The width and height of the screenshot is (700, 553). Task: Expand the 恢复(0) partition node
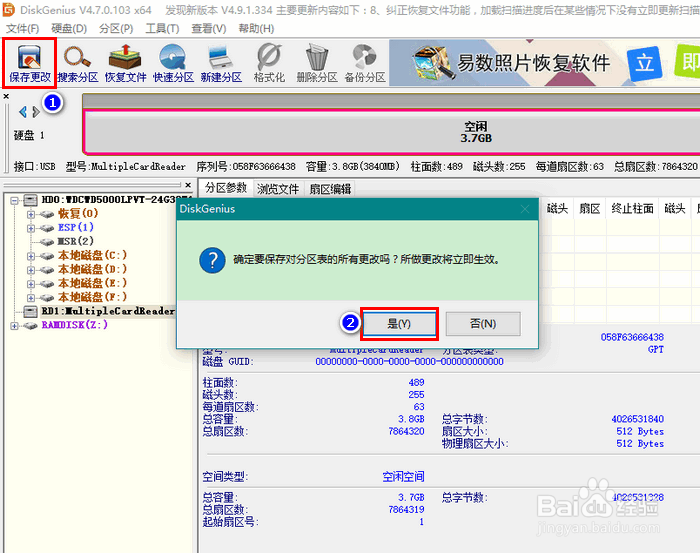pos(30,214)
